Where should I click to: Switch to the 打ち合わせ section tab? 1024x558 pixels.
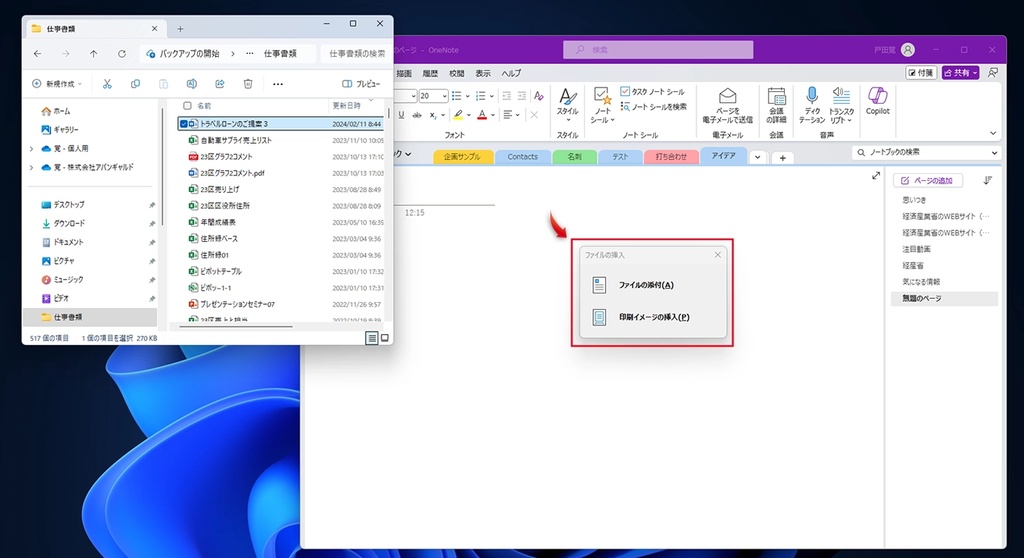pyautogui.click(x=671, y=157)
